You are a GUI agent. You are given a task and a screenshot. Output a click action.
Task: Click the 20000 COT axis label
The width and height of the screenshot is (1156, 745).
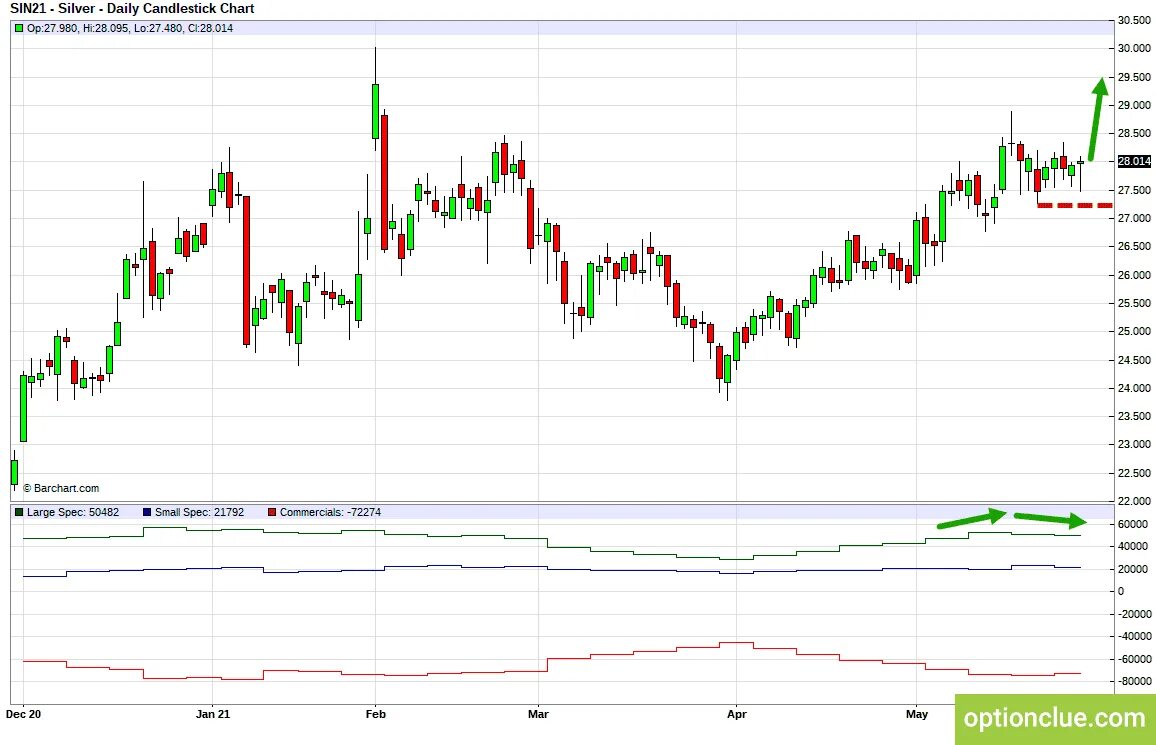tap(1132, 569)
